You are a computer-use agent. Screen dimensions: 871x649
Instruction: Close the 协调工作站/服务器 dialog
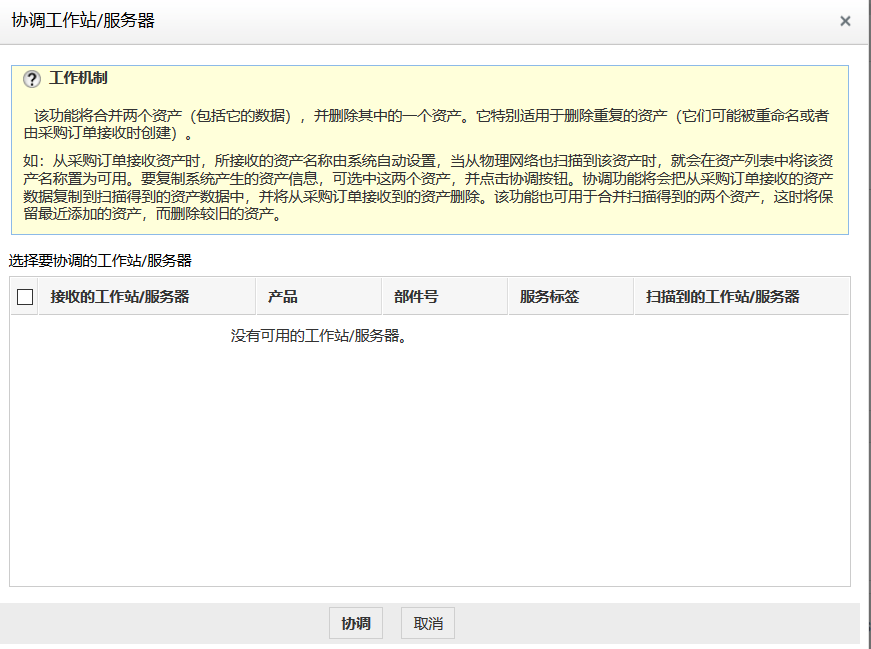845,21
